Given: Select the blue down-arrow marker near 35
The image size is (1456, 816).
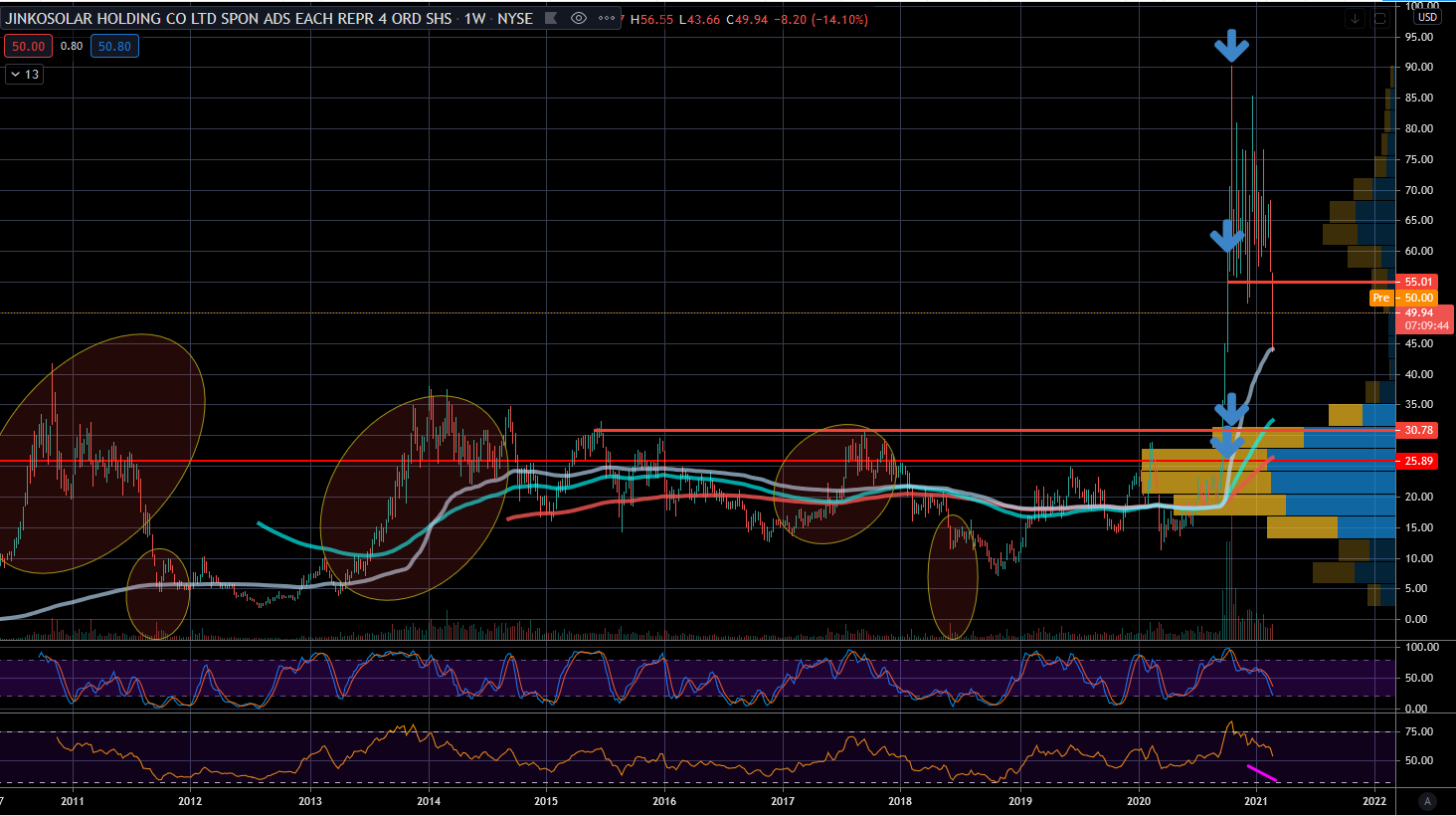Looking at the screenshot, I should click(1231, 408).
